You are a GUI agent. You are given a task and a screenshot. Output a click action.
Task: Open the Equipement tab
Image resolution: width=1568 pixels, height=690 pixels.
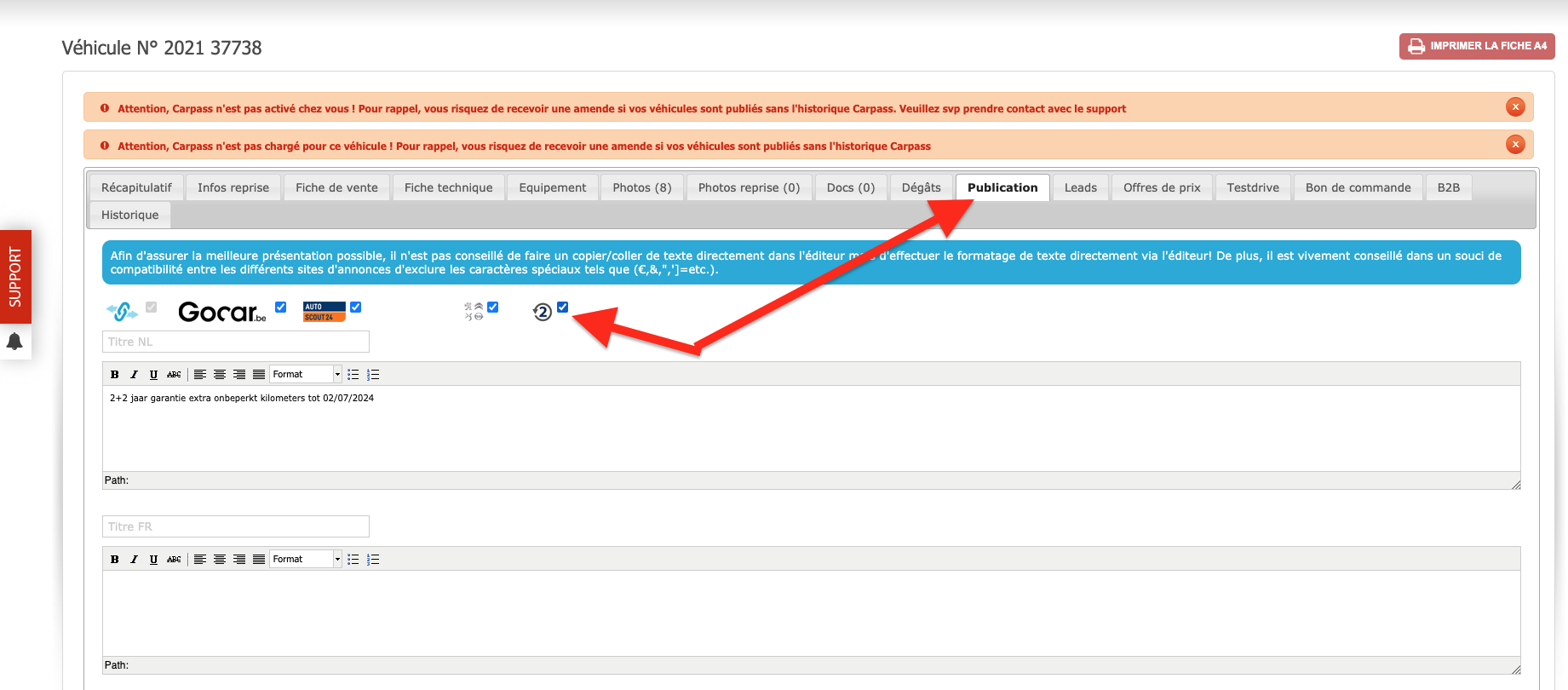point(553,187)
